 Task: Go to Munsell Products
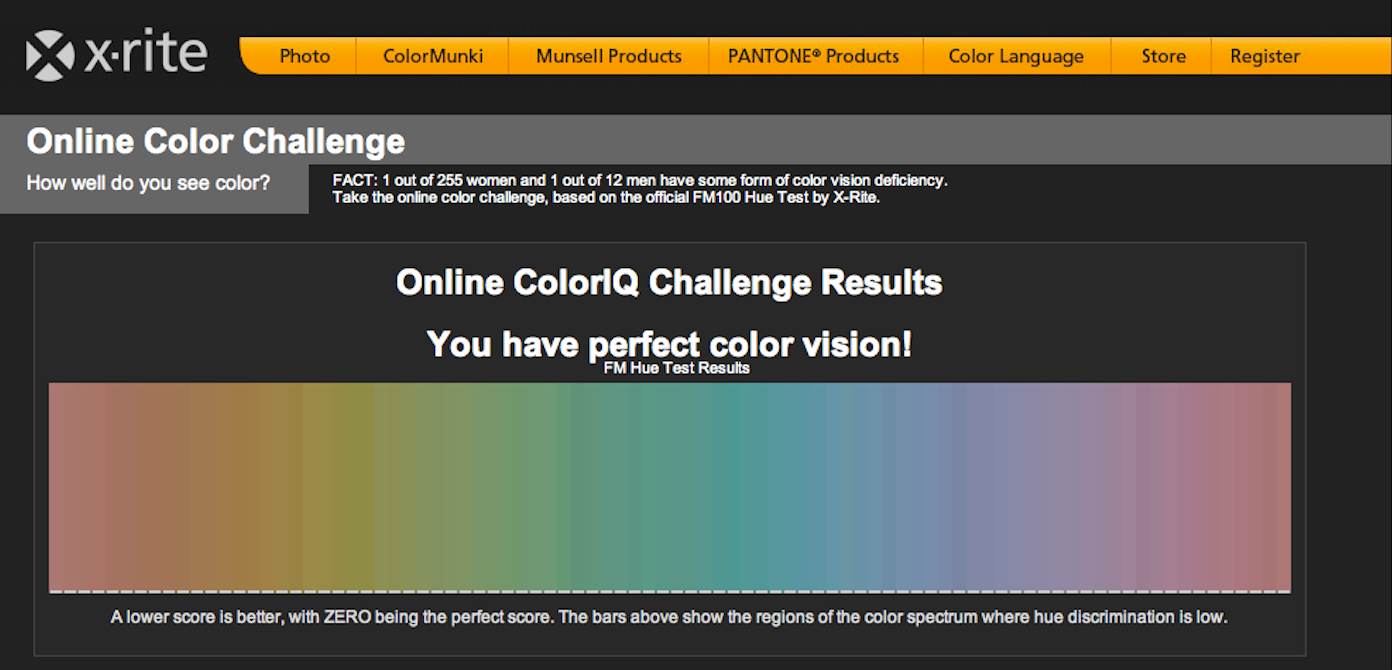609,56
